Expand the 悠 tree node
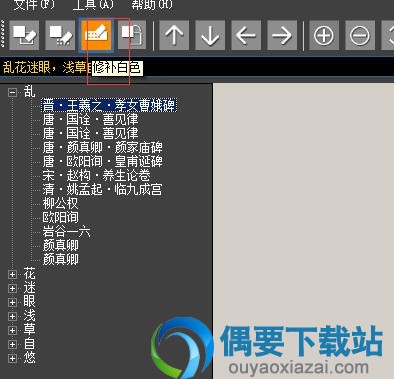Image resolution: width=394 pixels, height=379 pixels. [x=13, y=358]
